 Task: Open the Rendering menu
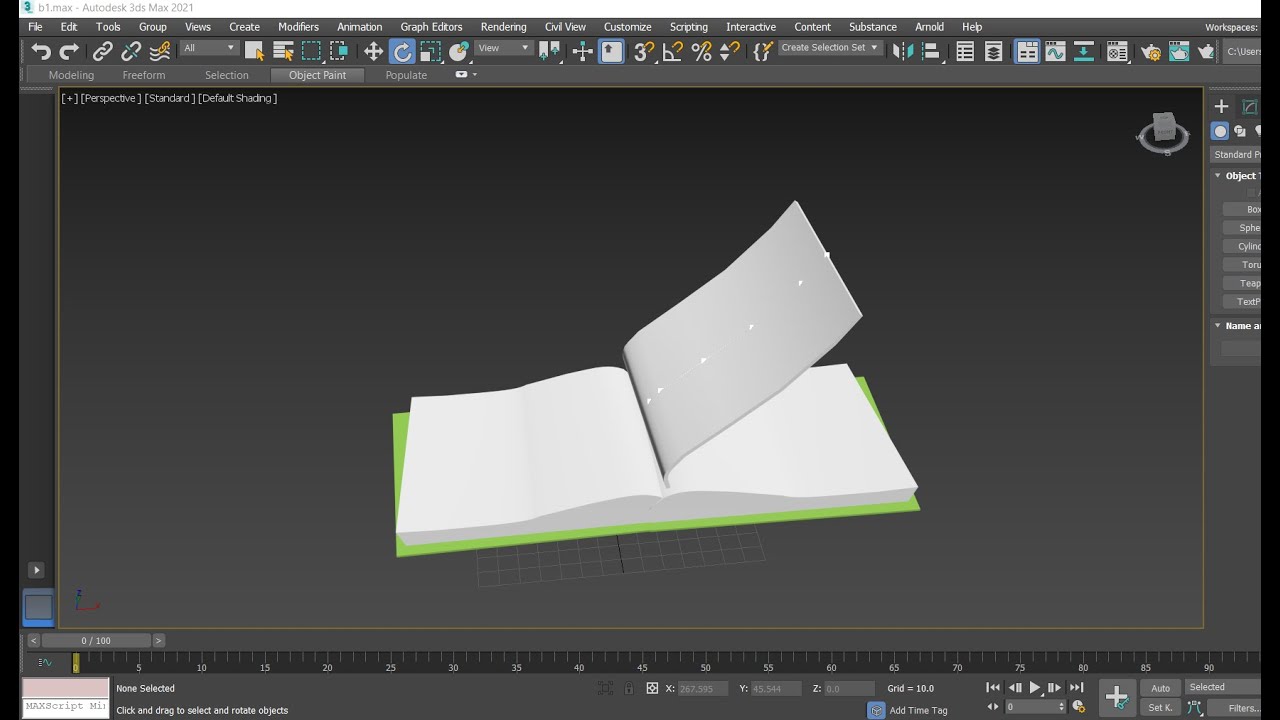pyautogui.click(x=503, y=27)
